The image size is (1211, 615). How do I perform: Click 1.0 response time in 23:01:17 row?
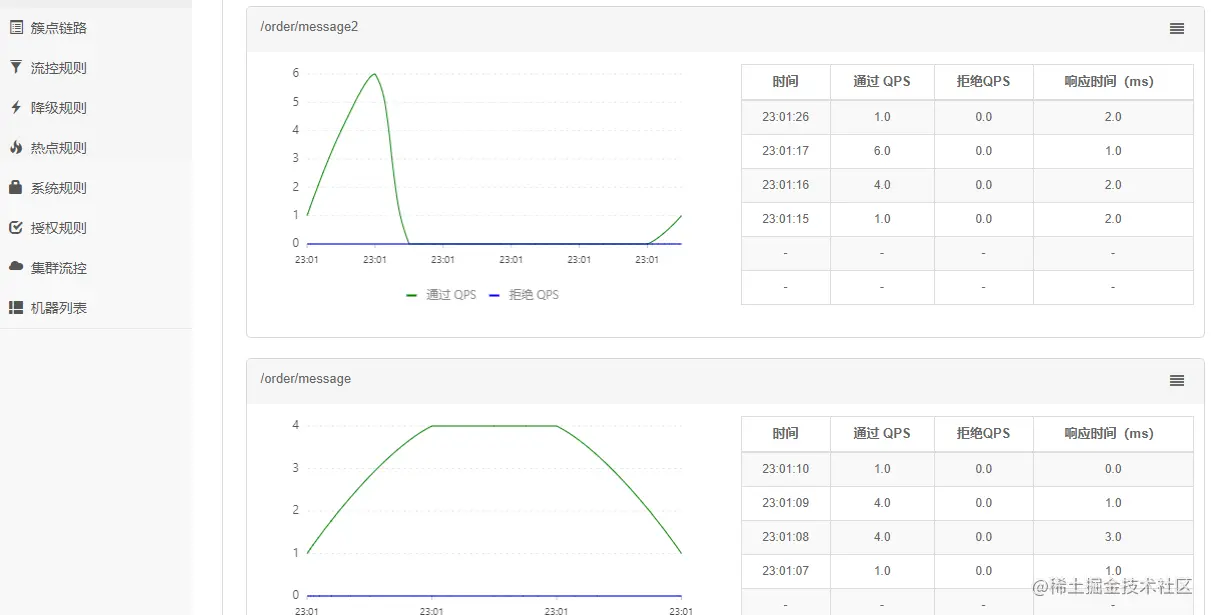tap(1113, 151)
